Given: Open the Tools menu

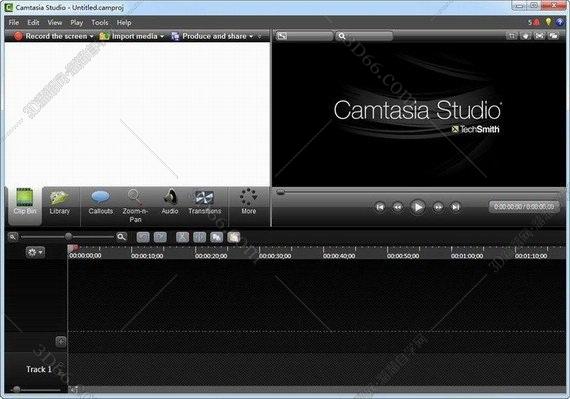Looking at the screenshot, I should click(x=100, y=23).
